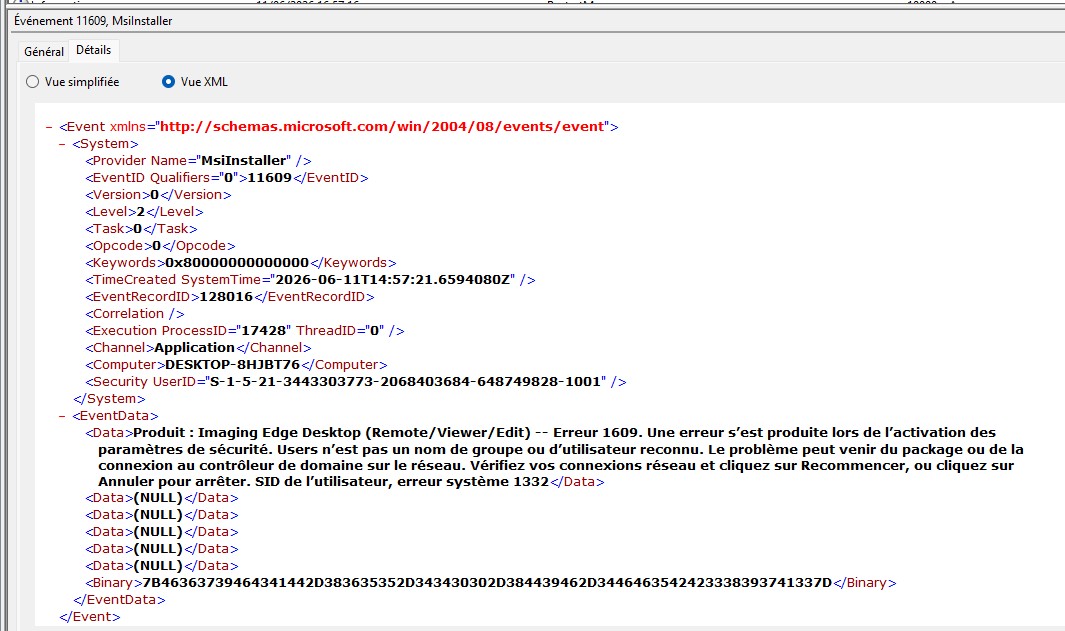Click the Keywords value 0x80000000000000
Viewport: 1065px width, 631px height.
pyautogui.click(x=237, y=263)
